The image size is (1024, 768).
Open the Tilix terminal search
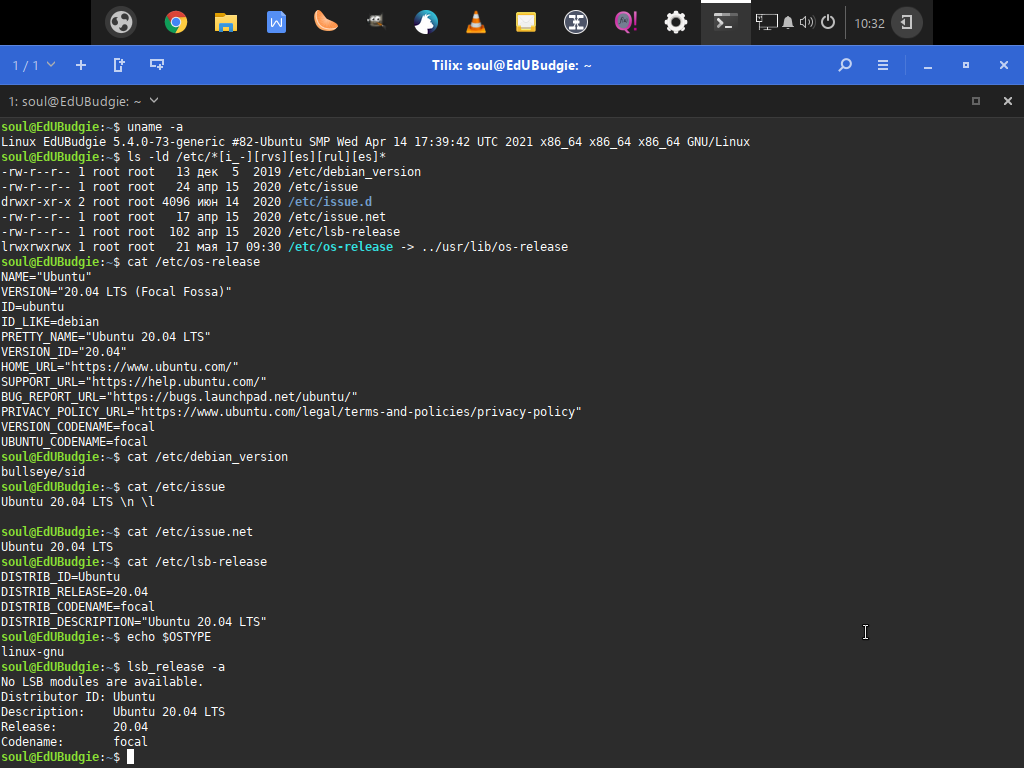845,65
